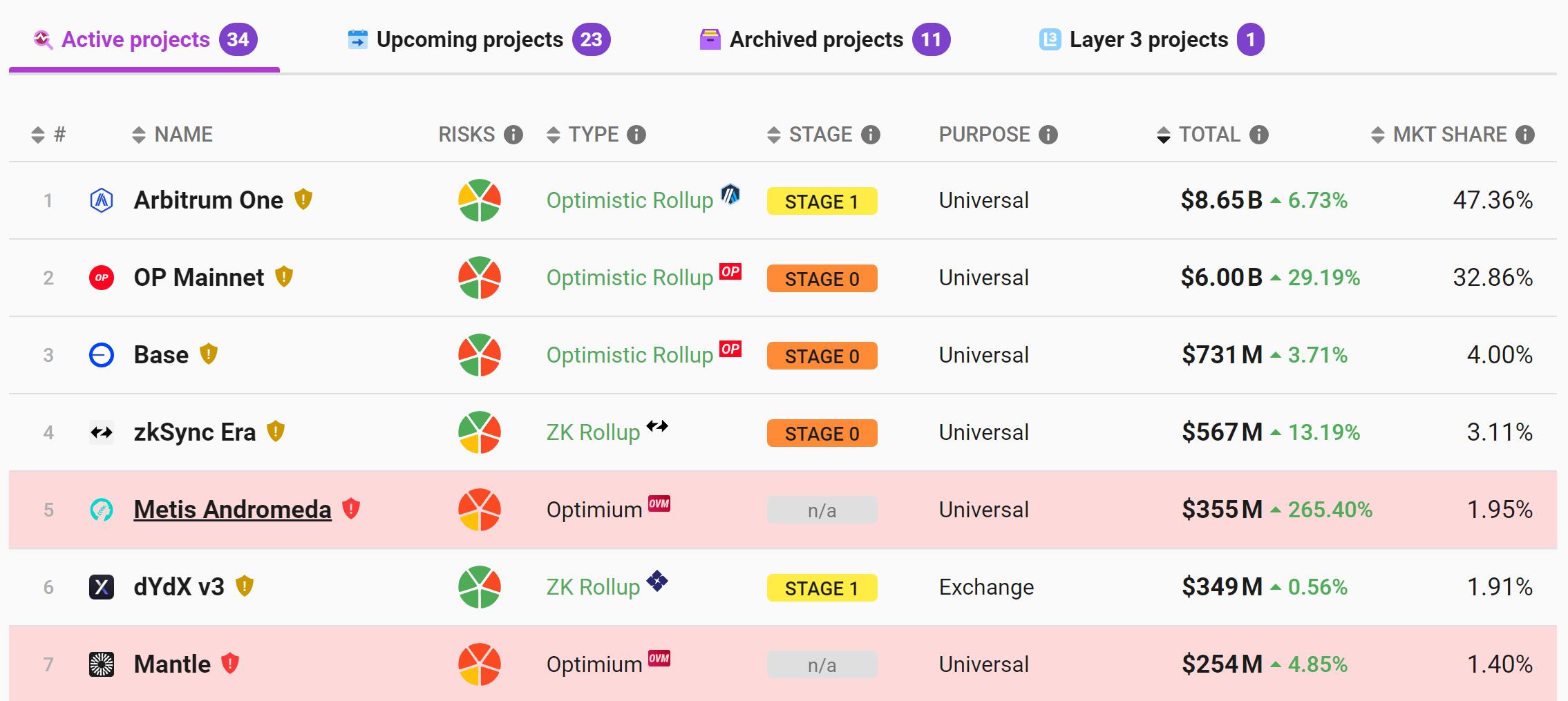The height and width of the screenshot is (701, 1568).
Task: Click the yellow shield beside OP Mainnet
Action: 284,277
